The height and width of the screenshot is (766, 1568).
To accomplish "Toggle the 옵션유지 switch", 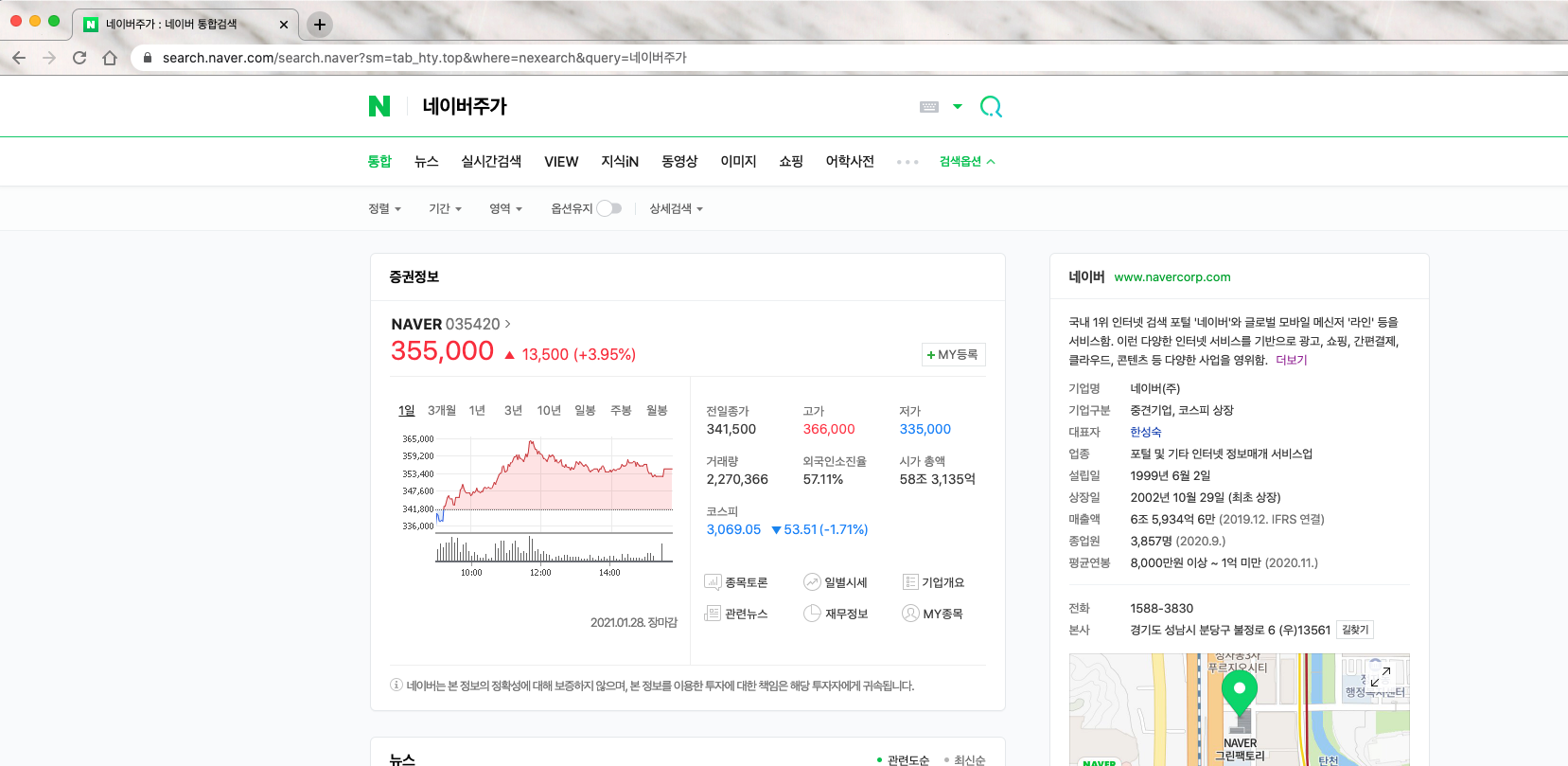I will (609, 208).
